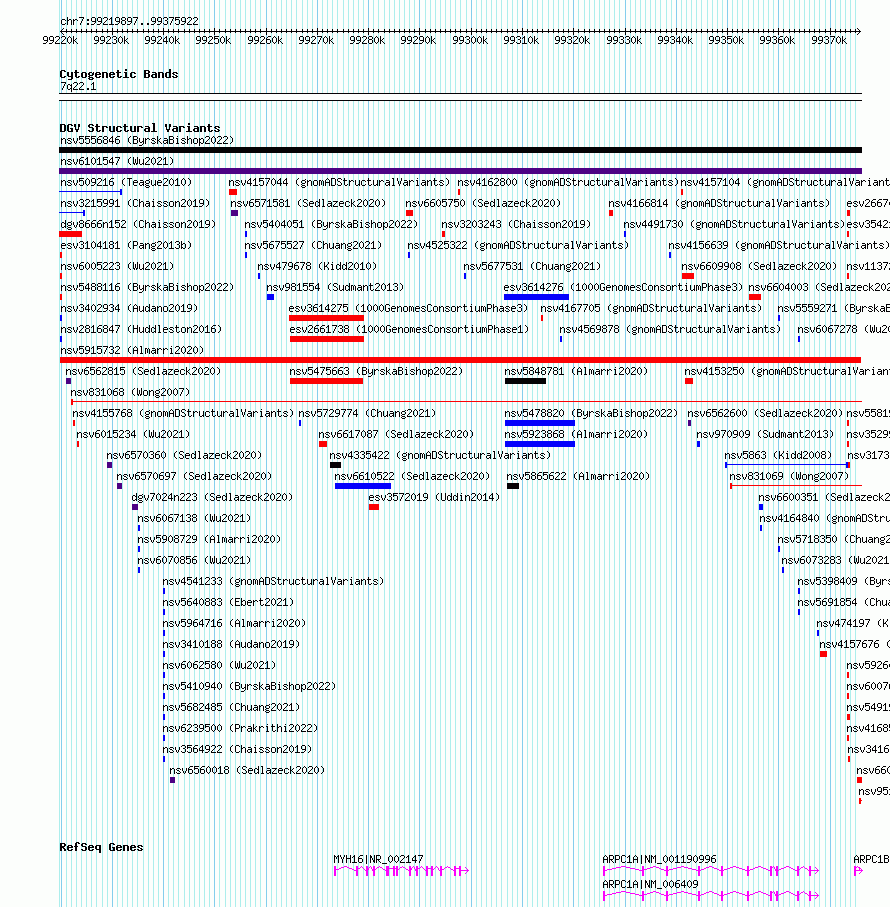Click esv3614275 1000GenomesConsortiumPhase3 label
Image resolution: width=890 pixels, height=907 pixels.
408,308
